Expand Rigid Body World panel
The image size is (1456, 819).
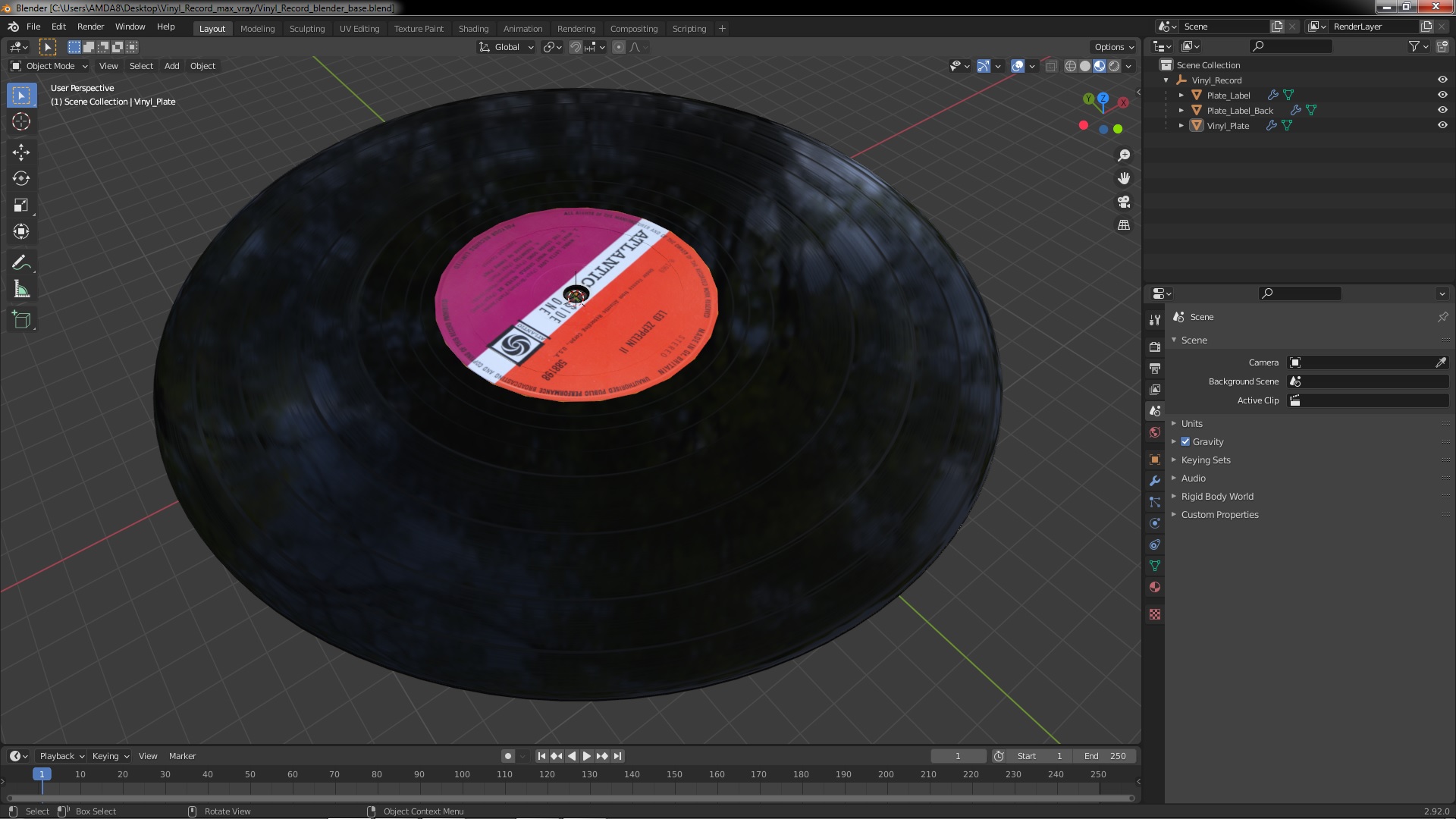[1217, 496]
